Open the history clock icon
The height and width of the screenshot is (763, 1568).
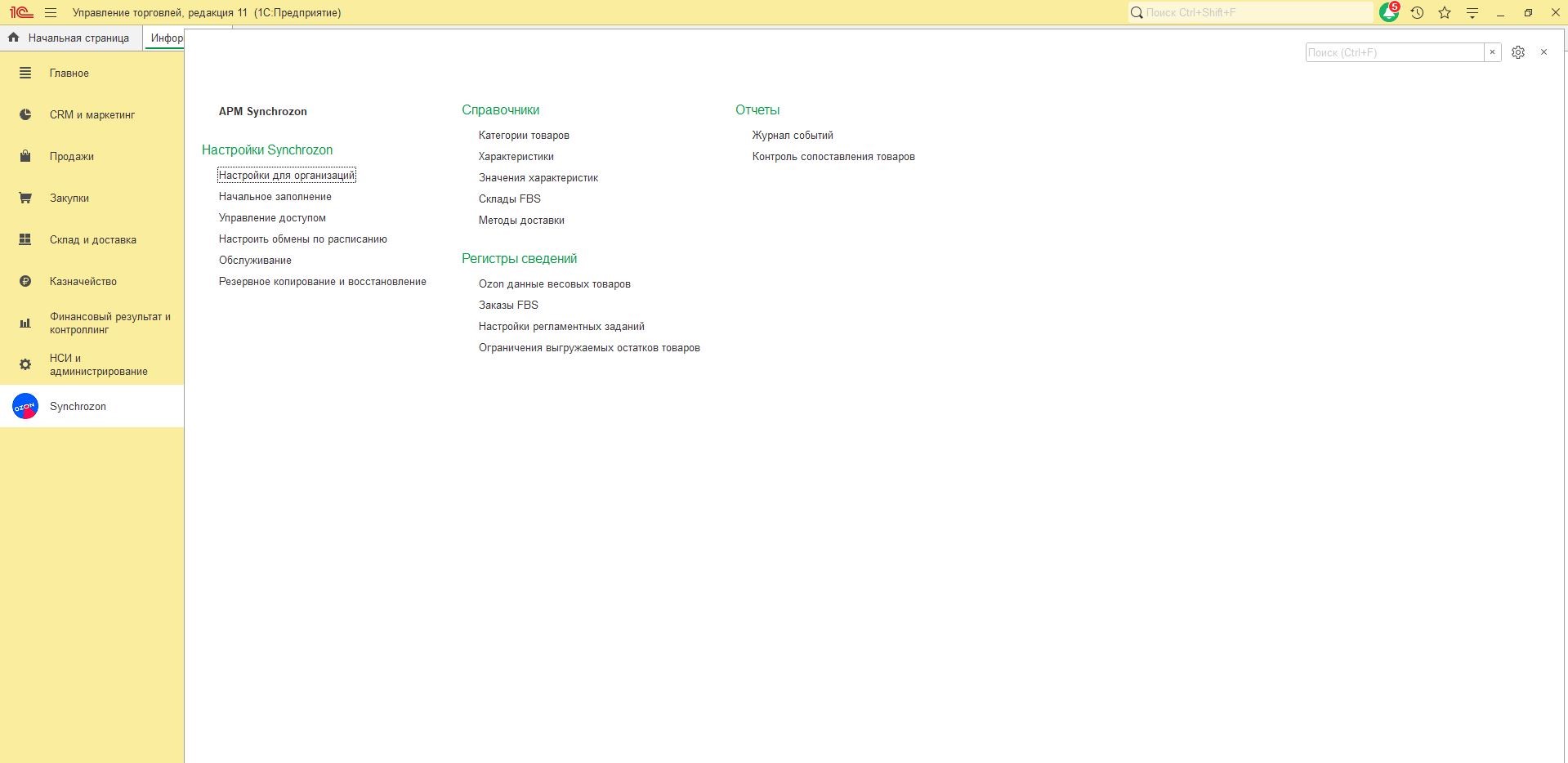(1417, 12)
